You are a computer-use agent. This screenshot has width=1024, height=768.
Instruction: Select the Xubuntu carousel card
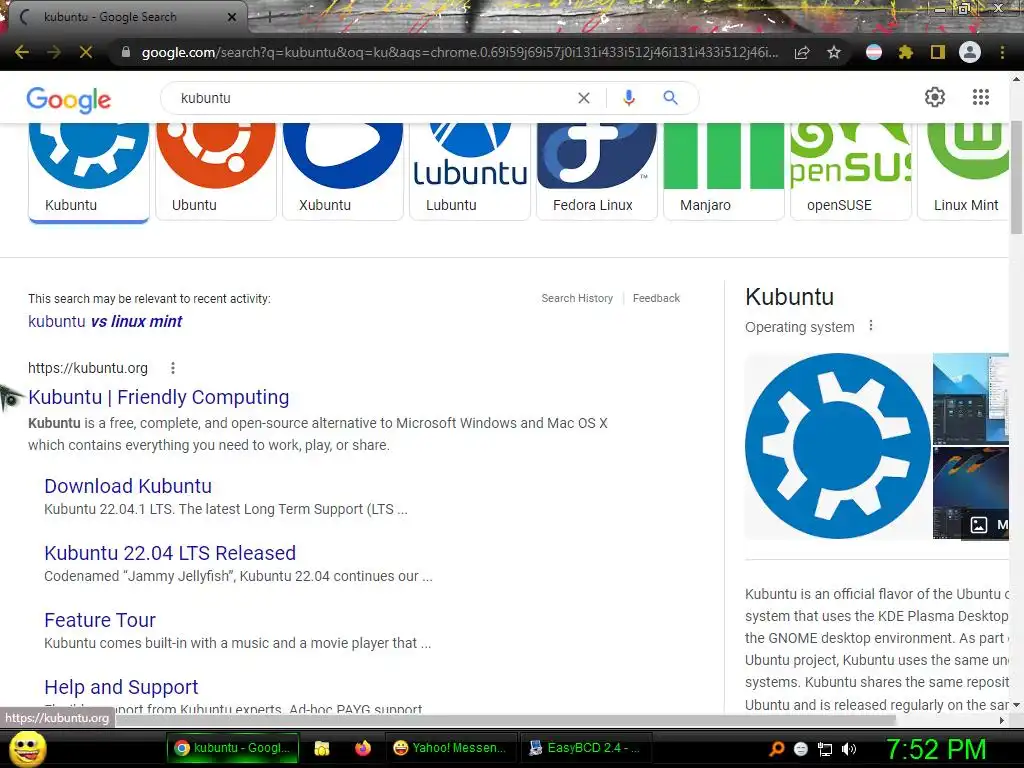(x=343, y=171)
